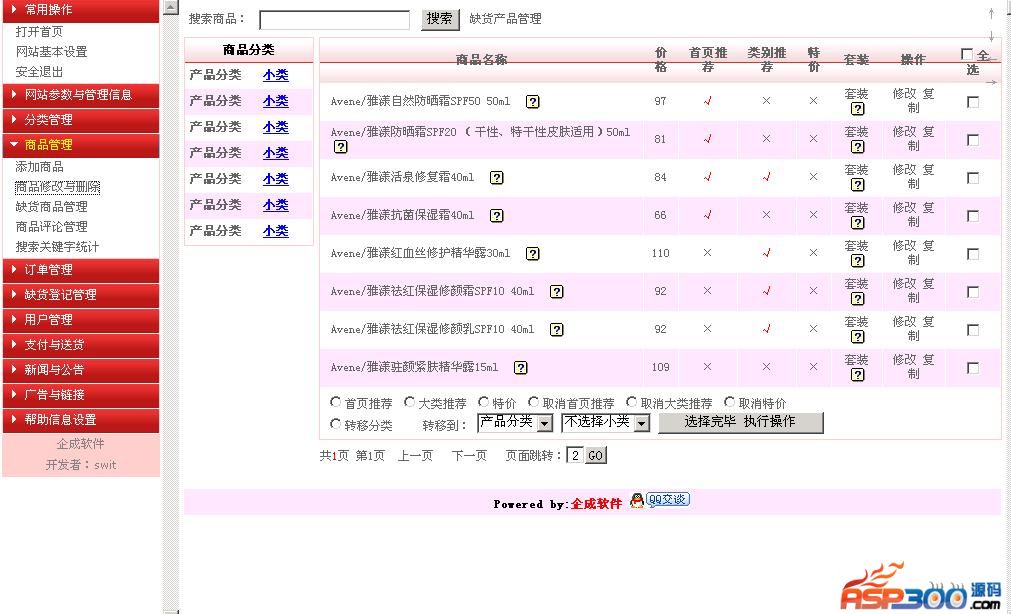Click the GO page jump button
The image size is (1011, 614).
pyautogui.click(x=596, y=456)
